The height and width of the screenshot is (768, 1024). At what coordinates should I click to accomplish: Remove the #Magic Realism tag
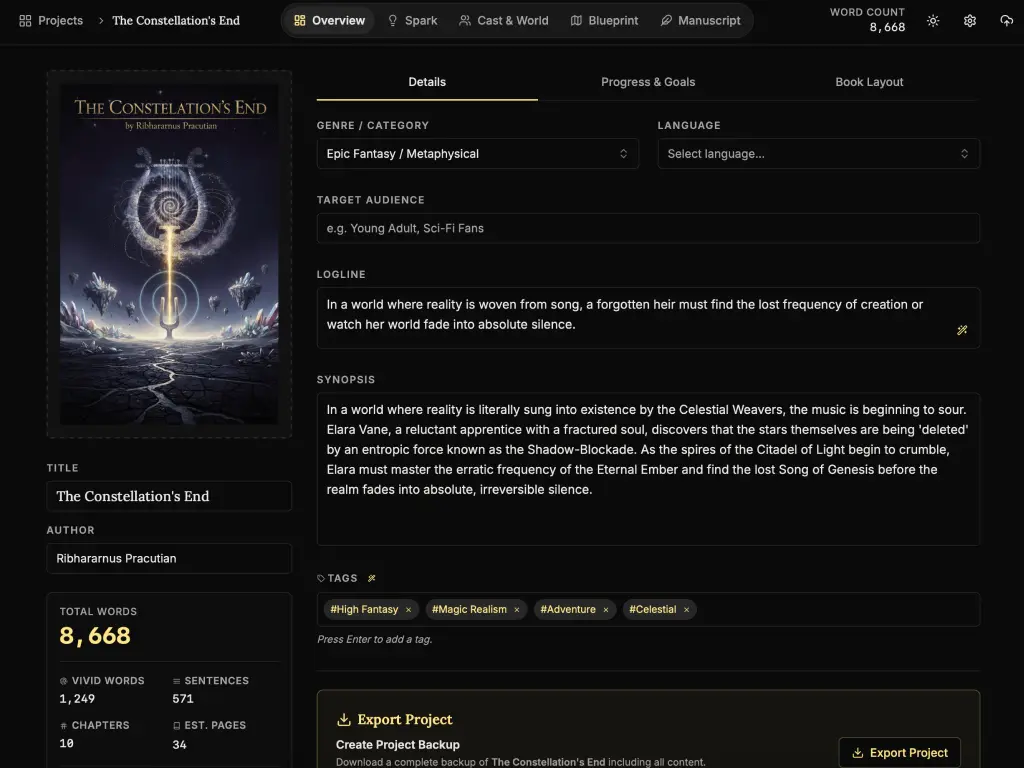click(x=517, y=610)
